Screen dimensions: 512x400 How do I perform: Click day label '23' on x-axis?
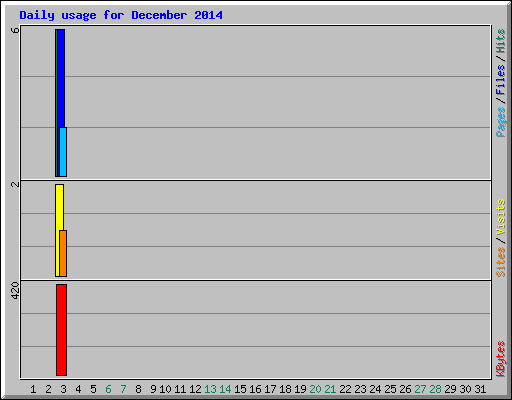pyautogui.click(x=360, y=389)
